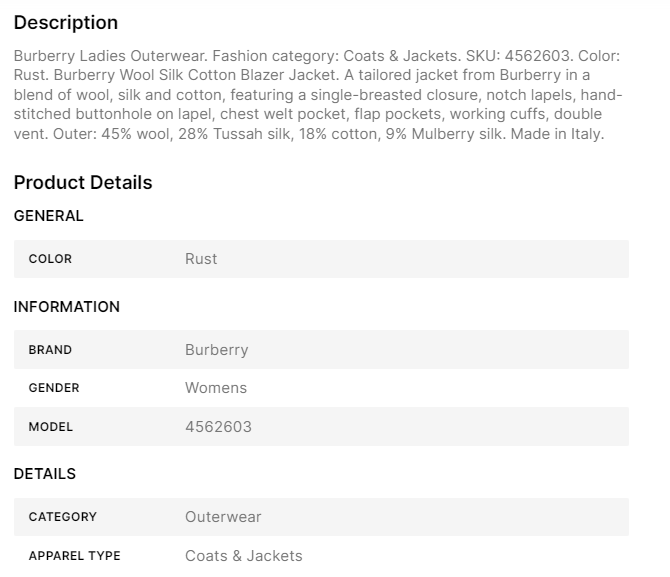Click the DETAILS section label
670x577 pixels.
(45, 474)
